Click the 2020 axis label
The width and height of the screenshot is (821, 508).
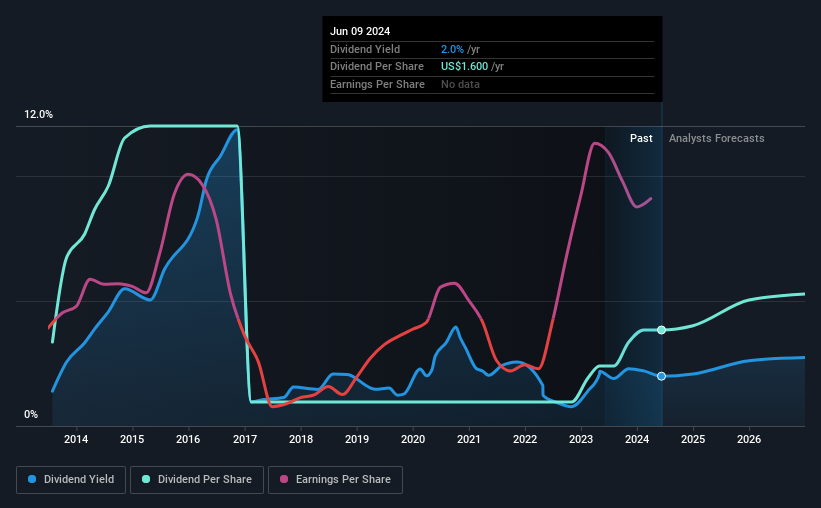coord(413,439)
